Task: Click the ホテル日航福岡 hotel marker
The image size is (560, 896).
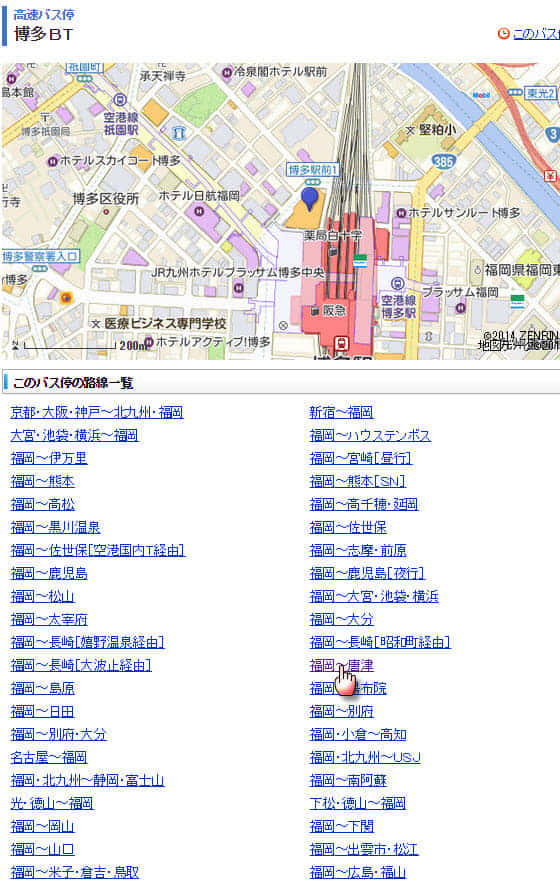Action: (x=199, y=211)
